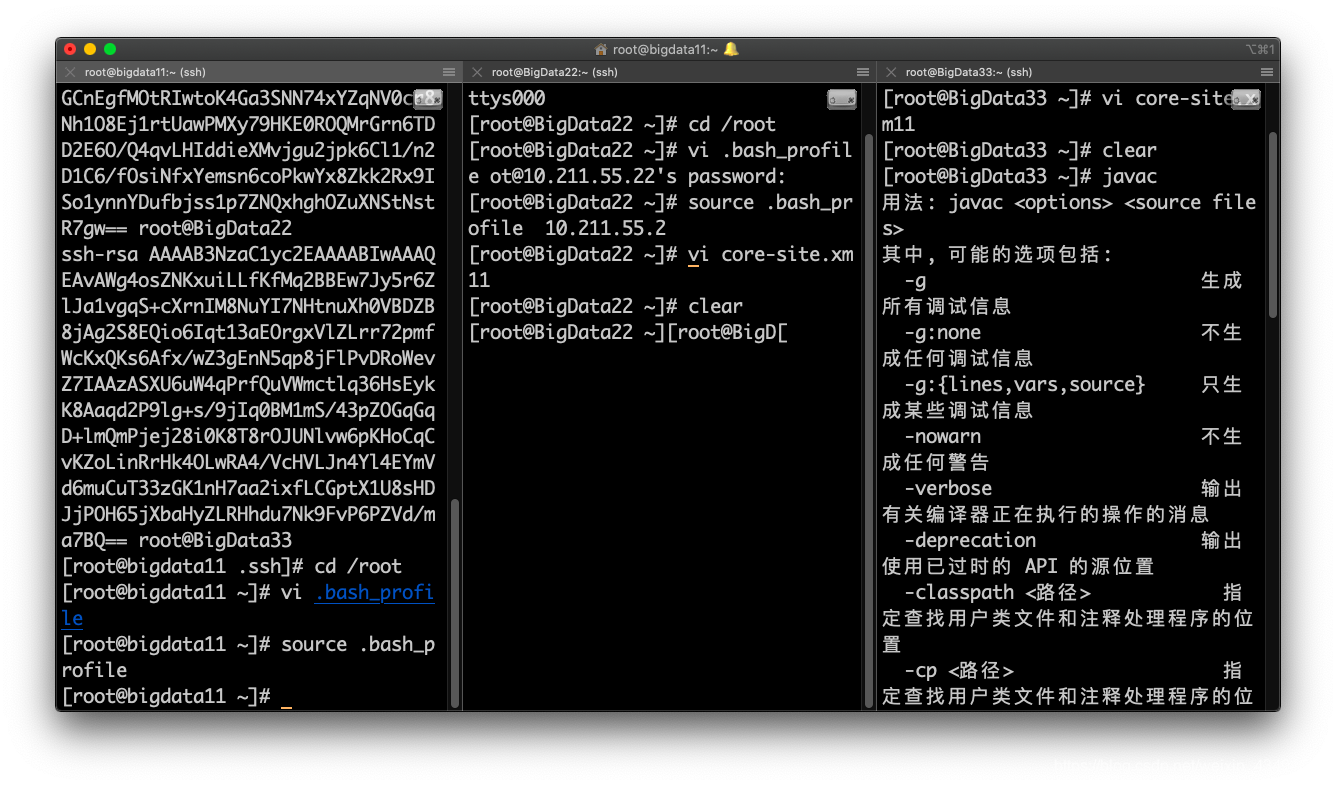The height and width of the screenshot is (785, 1336).
Task: Click '[root@BigData22 ~]# cd /root' line
Action: click(x=622, y=125)
